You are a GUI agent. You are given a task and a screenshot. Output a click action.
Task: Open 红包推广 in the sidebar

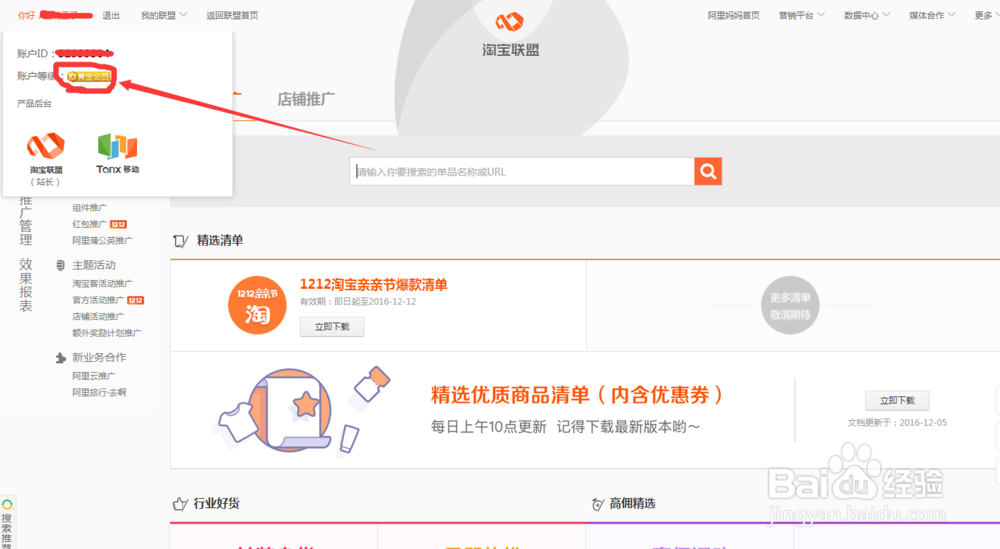click(x=89, y=224)
